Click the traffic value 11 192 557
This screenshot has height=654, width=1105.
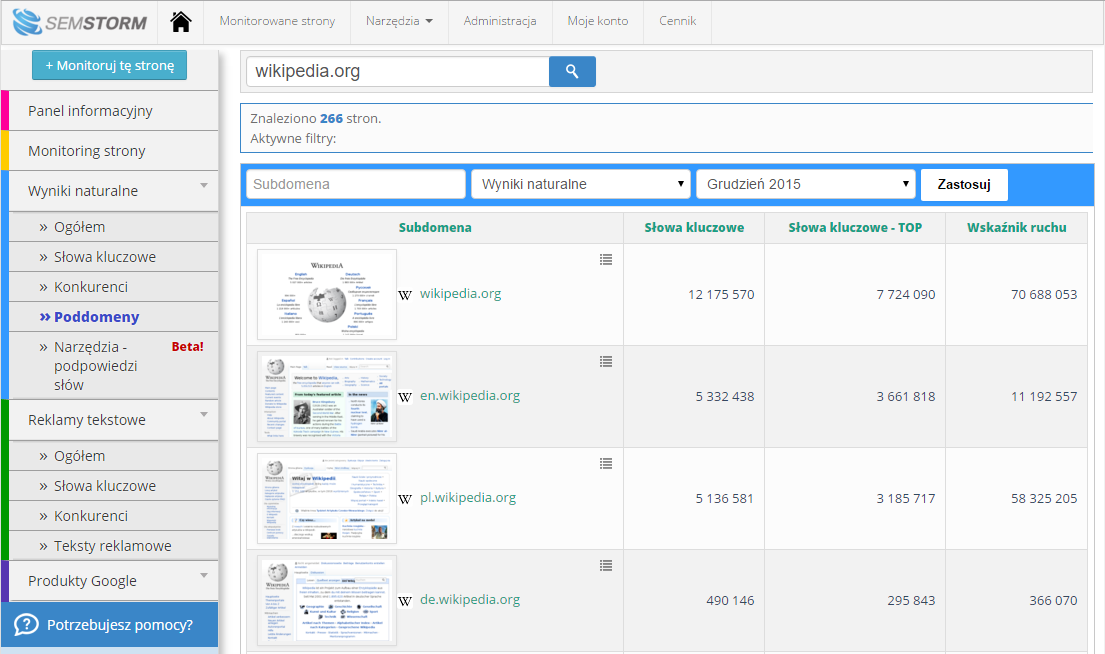pos(1044,397)
